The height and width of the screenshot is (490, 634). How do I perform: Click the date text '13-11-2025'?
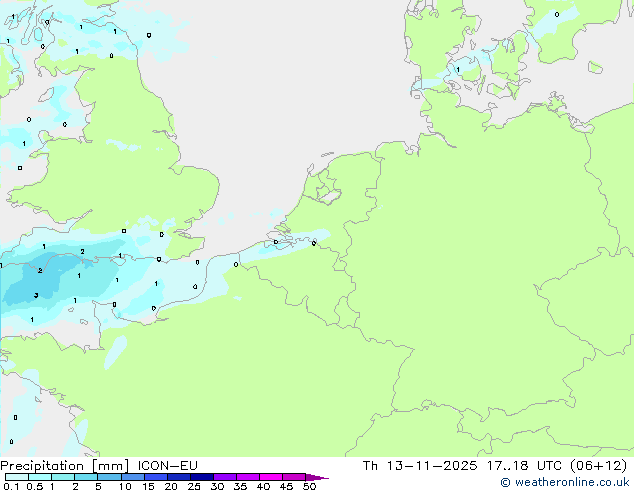[x=431, y=465]
